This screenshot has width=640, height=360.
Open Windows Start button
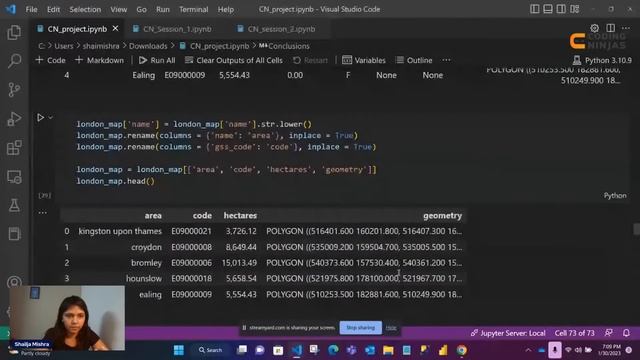click(179, 350)
